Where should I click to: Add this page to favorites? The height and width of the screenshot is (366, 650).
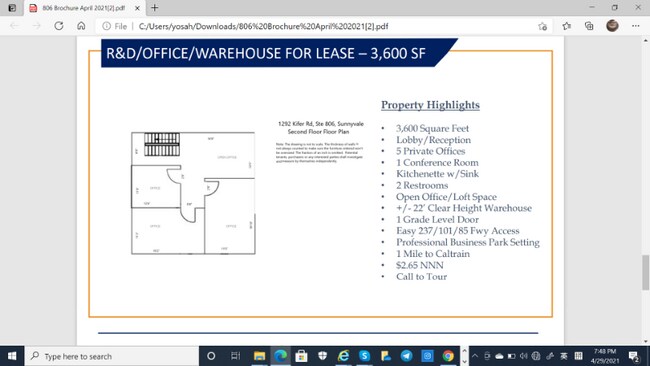(543, 27)
